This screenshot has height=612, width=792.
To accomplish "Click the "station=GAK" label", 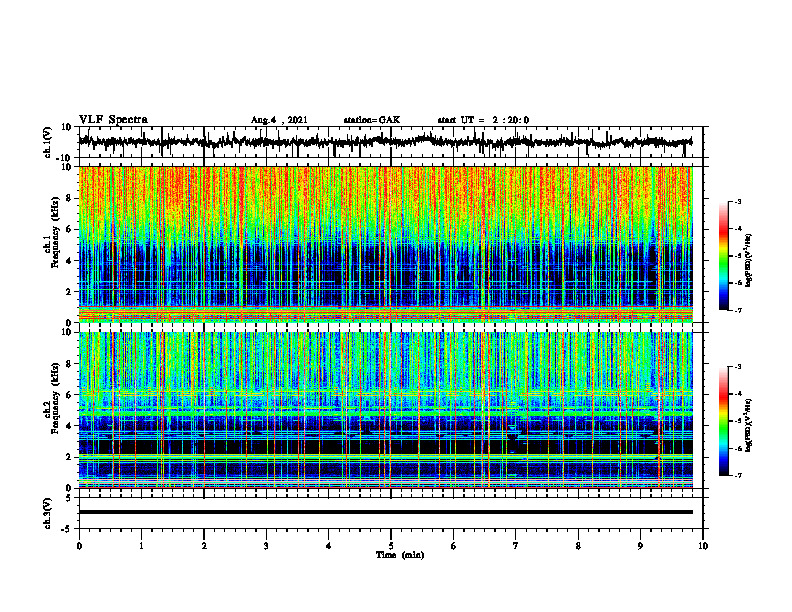I will point(372,120).
